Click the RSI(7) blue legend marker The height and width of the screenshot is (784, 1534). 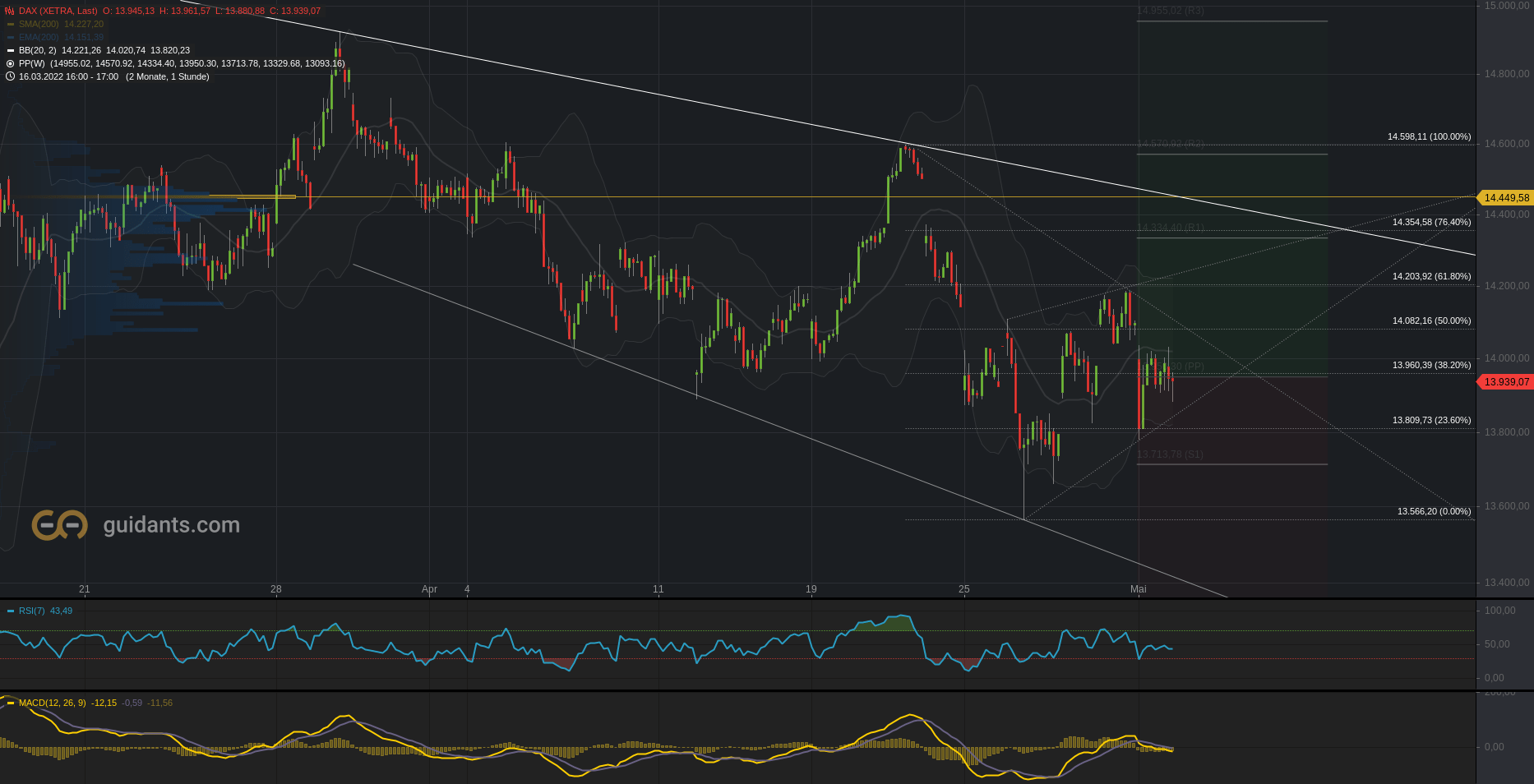click(x=11, y=611)
